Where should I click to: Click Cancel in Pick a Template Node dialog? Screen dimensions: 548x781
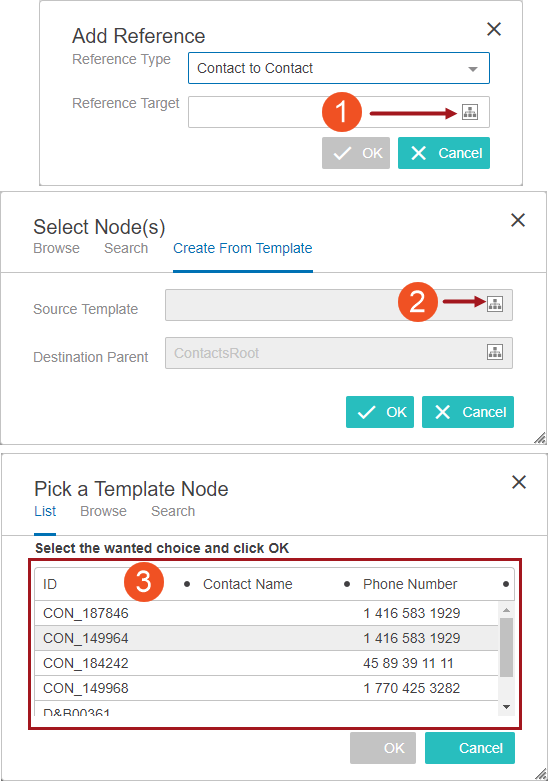pos(470,748)
